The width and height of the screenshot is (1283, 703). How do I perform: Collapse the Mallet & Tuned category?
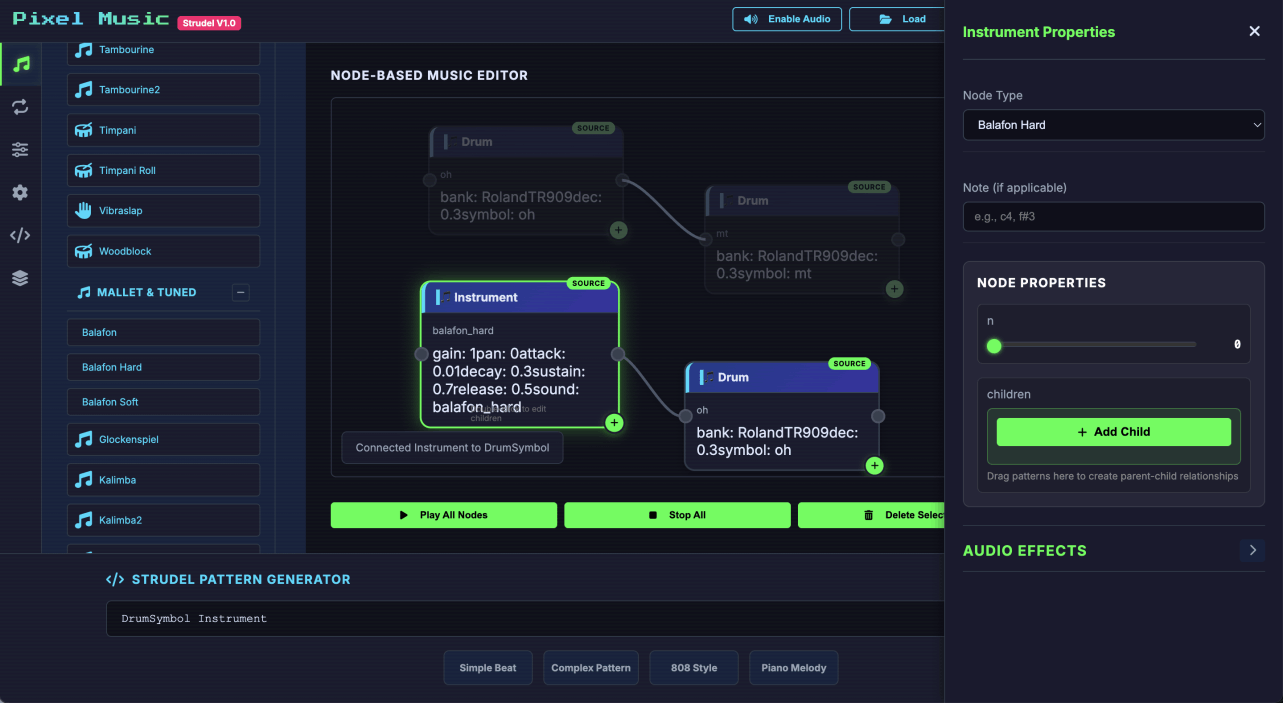[x=240, y=293]
